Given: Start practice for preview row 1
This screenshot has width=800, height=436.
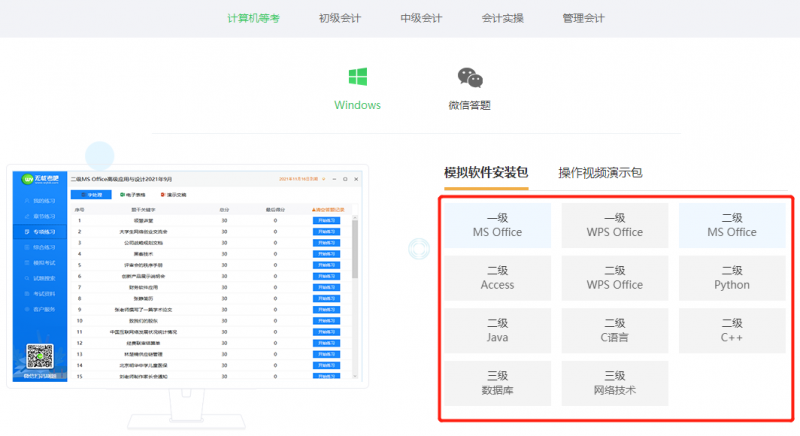Looking at the screenshot, I should pyautogui.click(x=327, y=221).
